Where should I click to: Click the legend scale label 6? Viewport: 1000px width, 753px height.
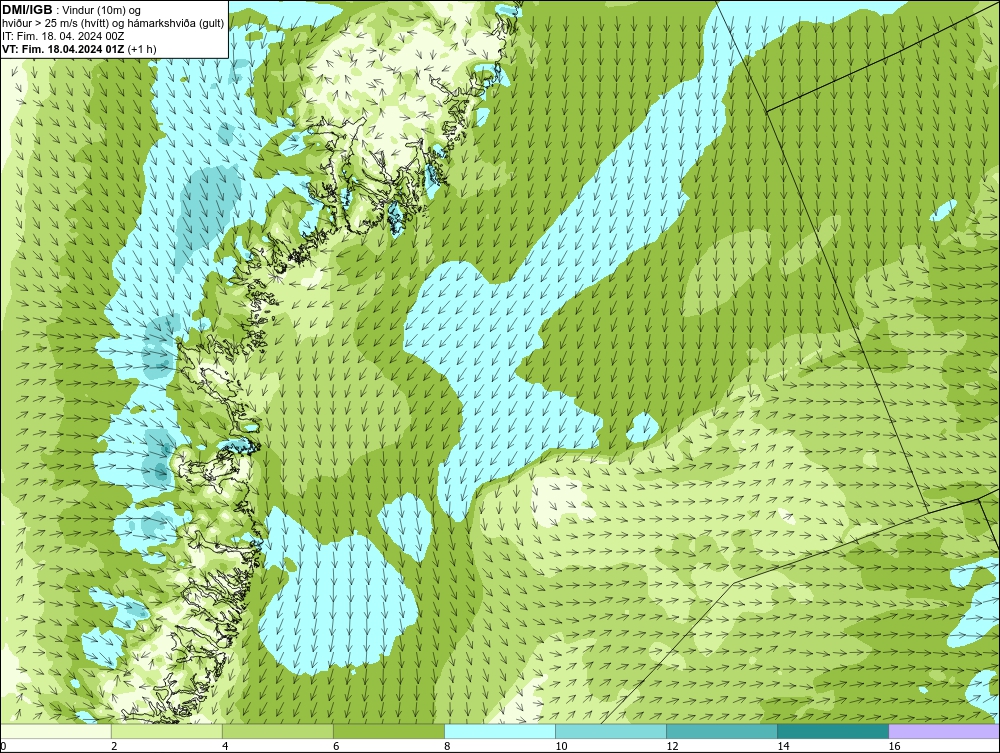tap(335, 746)
